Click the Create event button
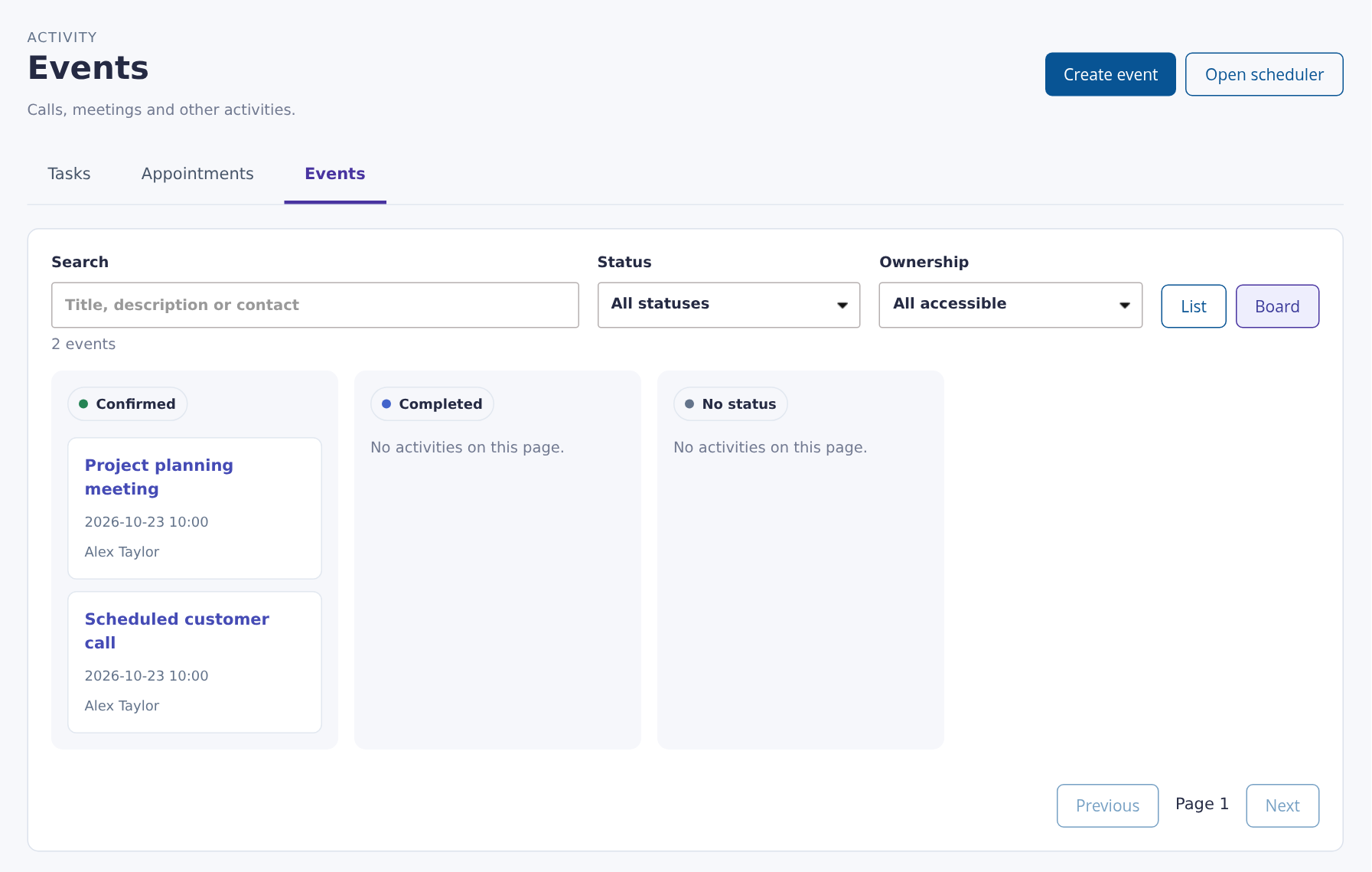This screenshot has width=1372, height=872. coord(1110,74)
